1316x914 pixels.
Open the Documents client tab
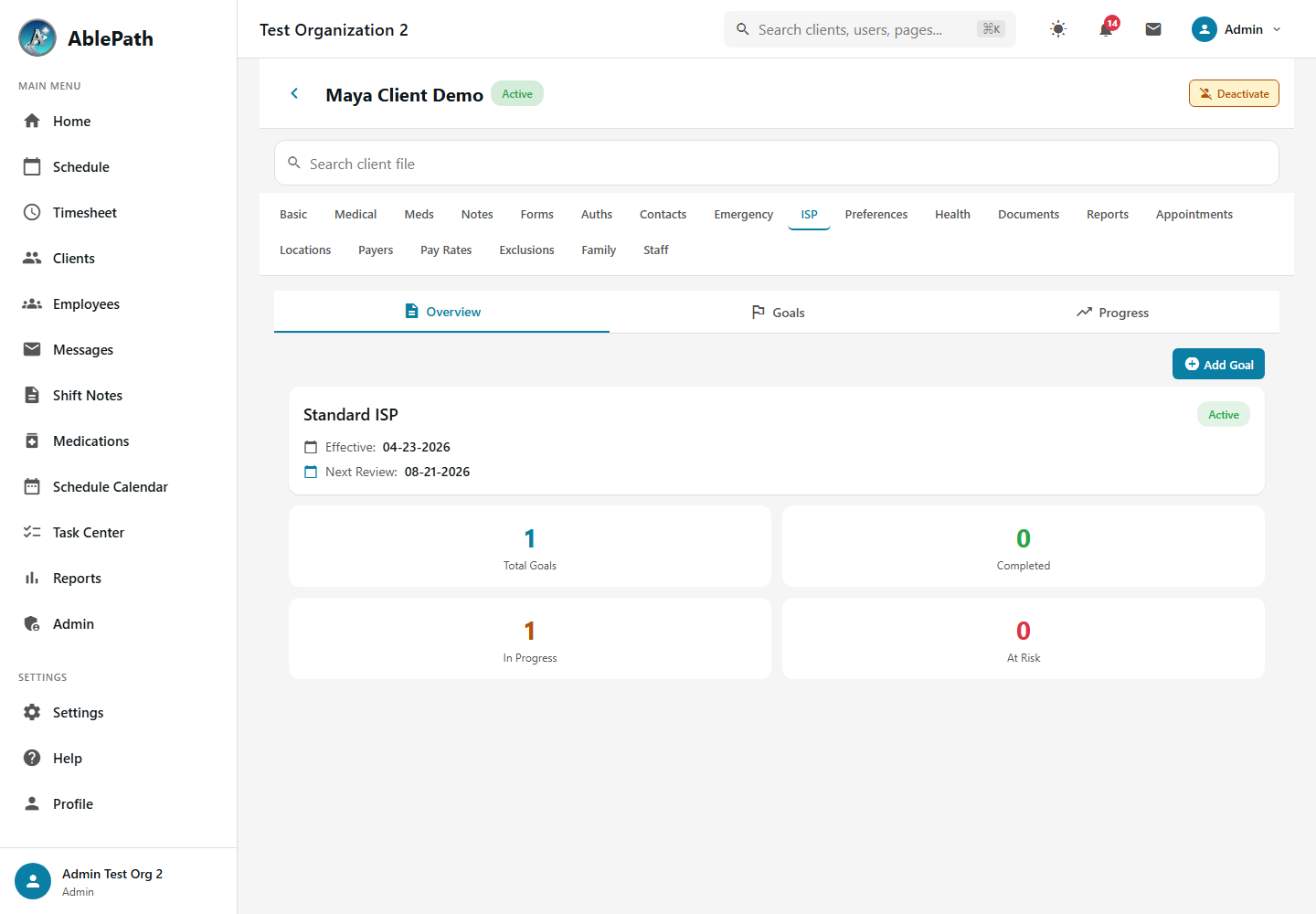[1028, 214]
